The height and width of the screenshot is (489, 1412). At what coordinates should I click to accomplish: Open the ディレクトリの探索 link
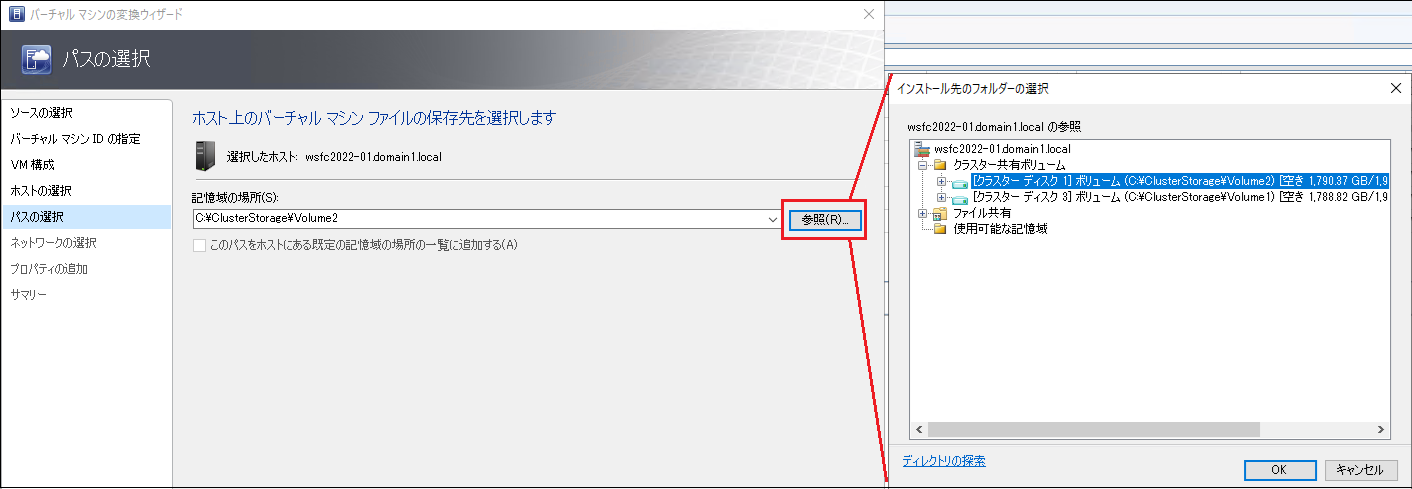tap(944, 461)
